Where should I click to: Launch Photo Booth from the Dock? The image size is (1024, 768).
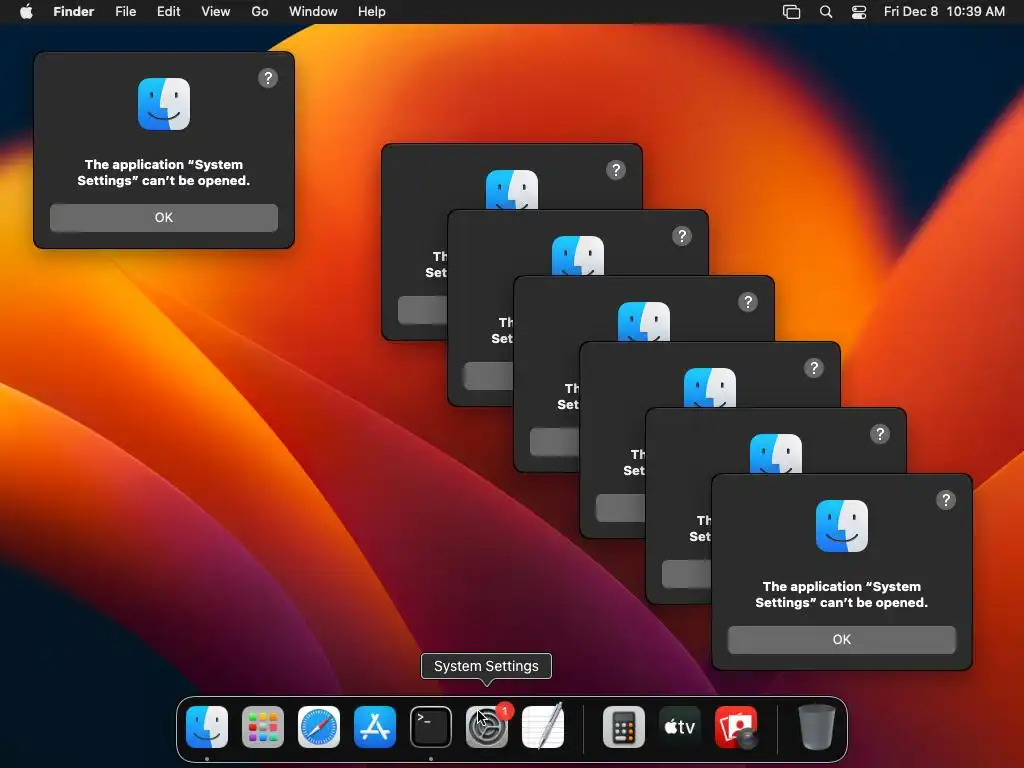click(736, 727)
